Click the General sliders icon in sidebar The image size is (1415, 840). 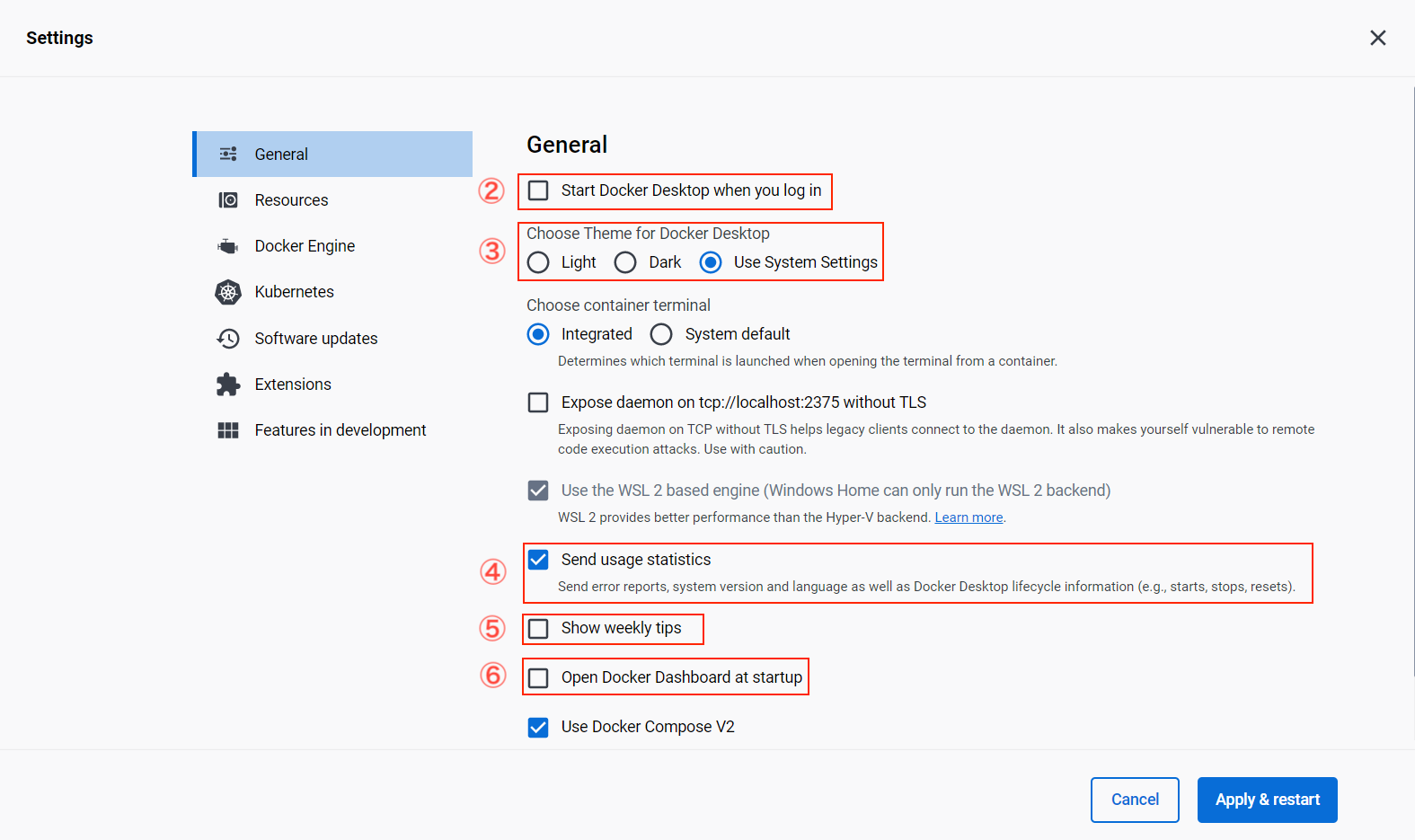(x=228, y=155)
